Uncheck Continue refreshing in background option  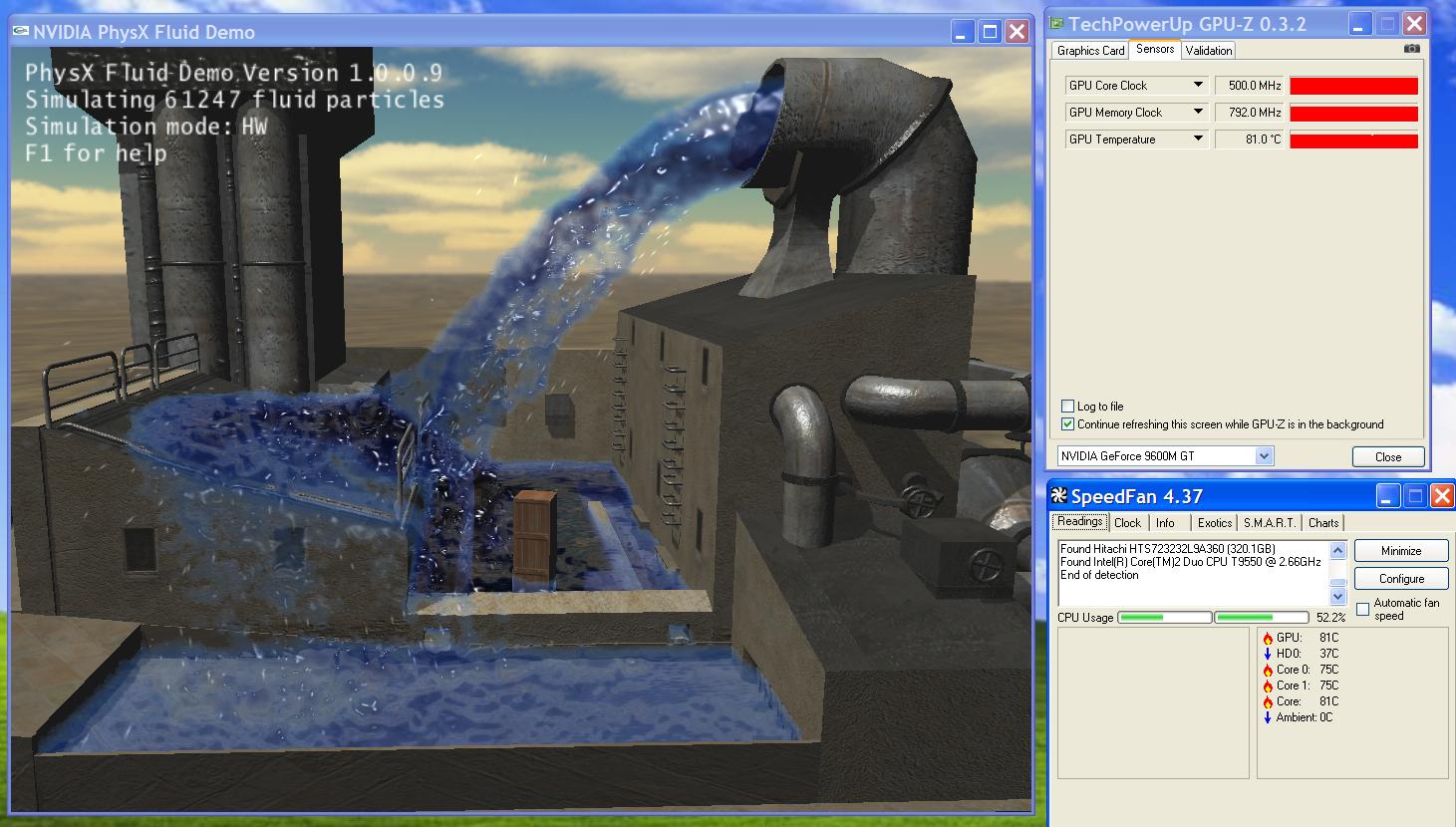point(1068,424)
